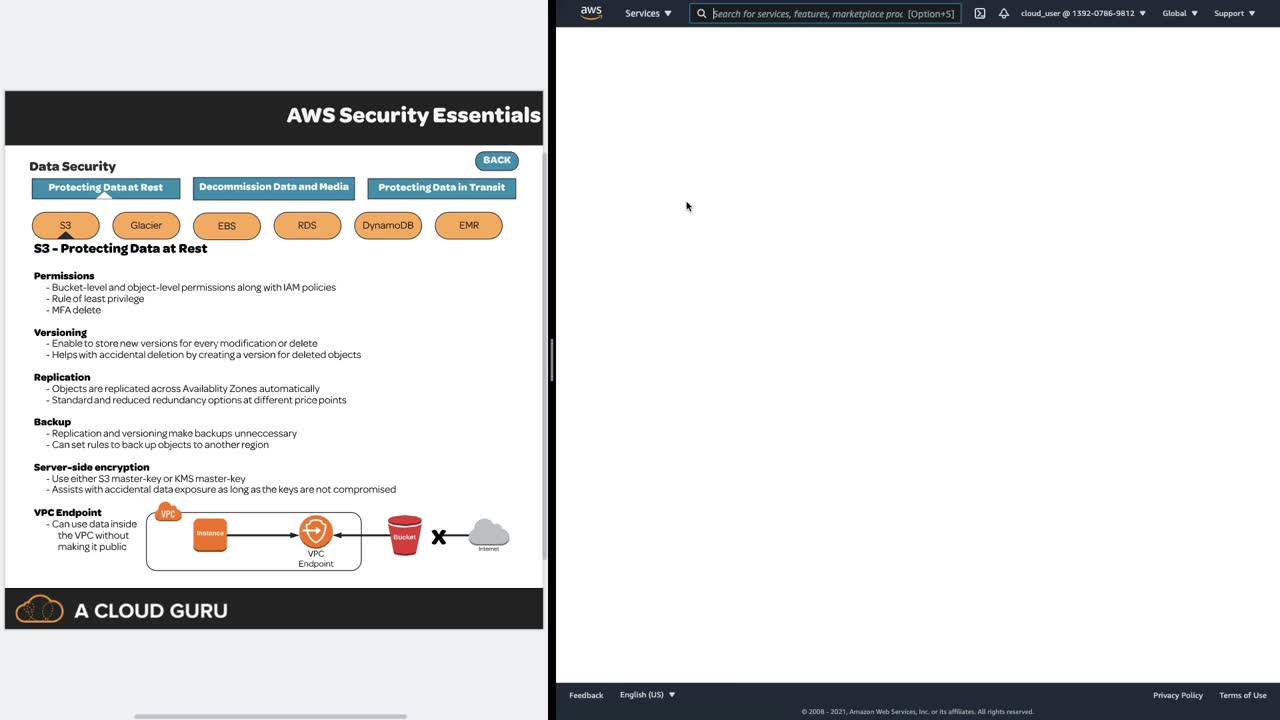Open the CloudShell terminal icon

point(980,14)
